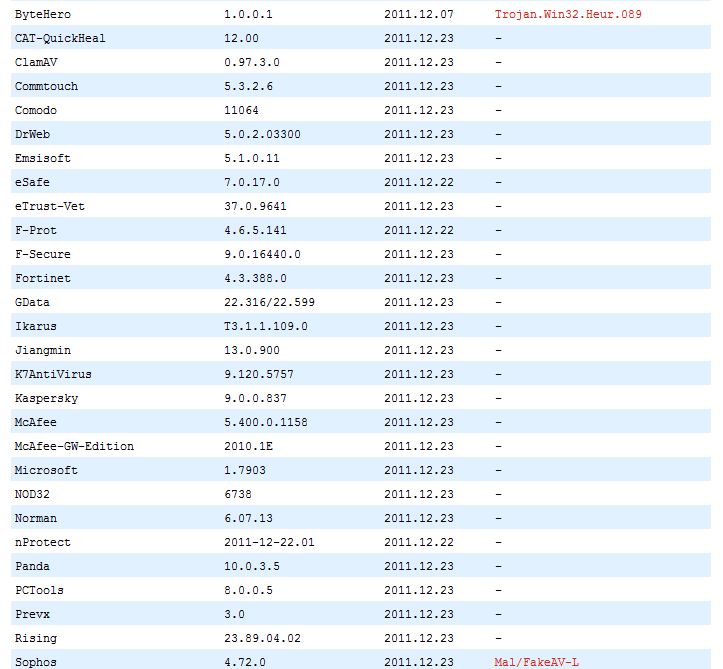
Task: Select the Microsoft antivirus name
Action: click(x=46, y=470)
